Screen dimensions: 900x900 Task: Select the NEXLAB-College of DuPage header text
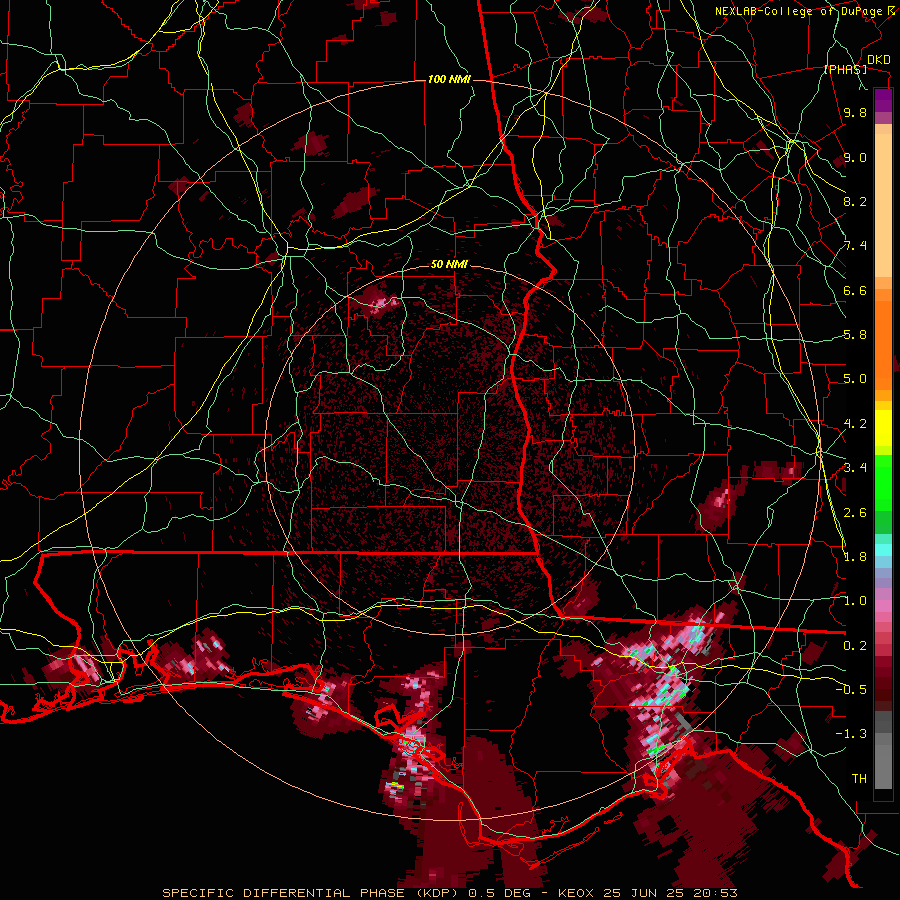798,11
